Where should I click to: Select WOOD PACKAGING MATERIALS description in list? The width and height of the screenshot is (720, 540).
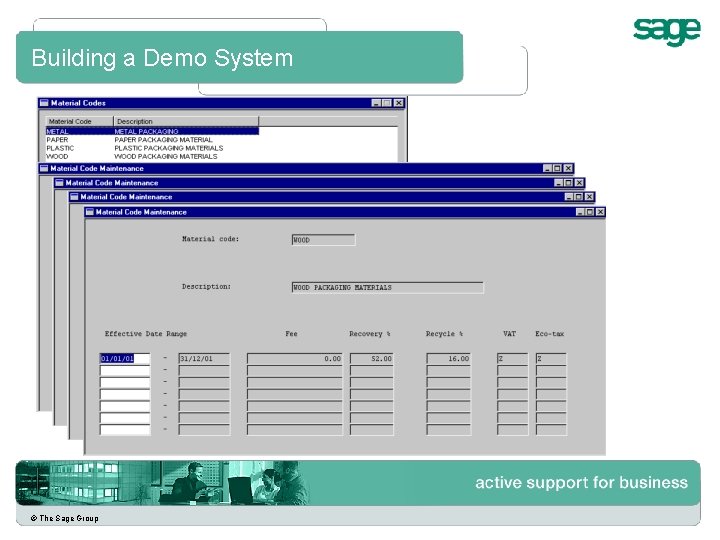(x=166, y=156)
